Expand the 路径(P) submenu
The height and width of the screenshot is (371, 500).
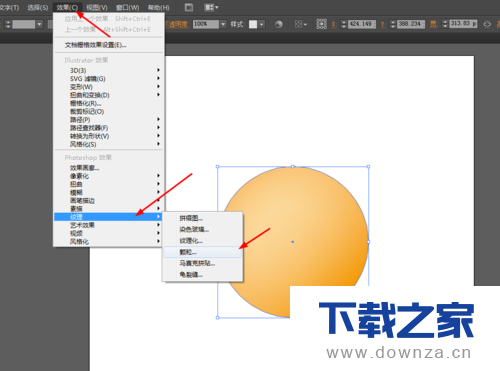(x=109, y=120)
